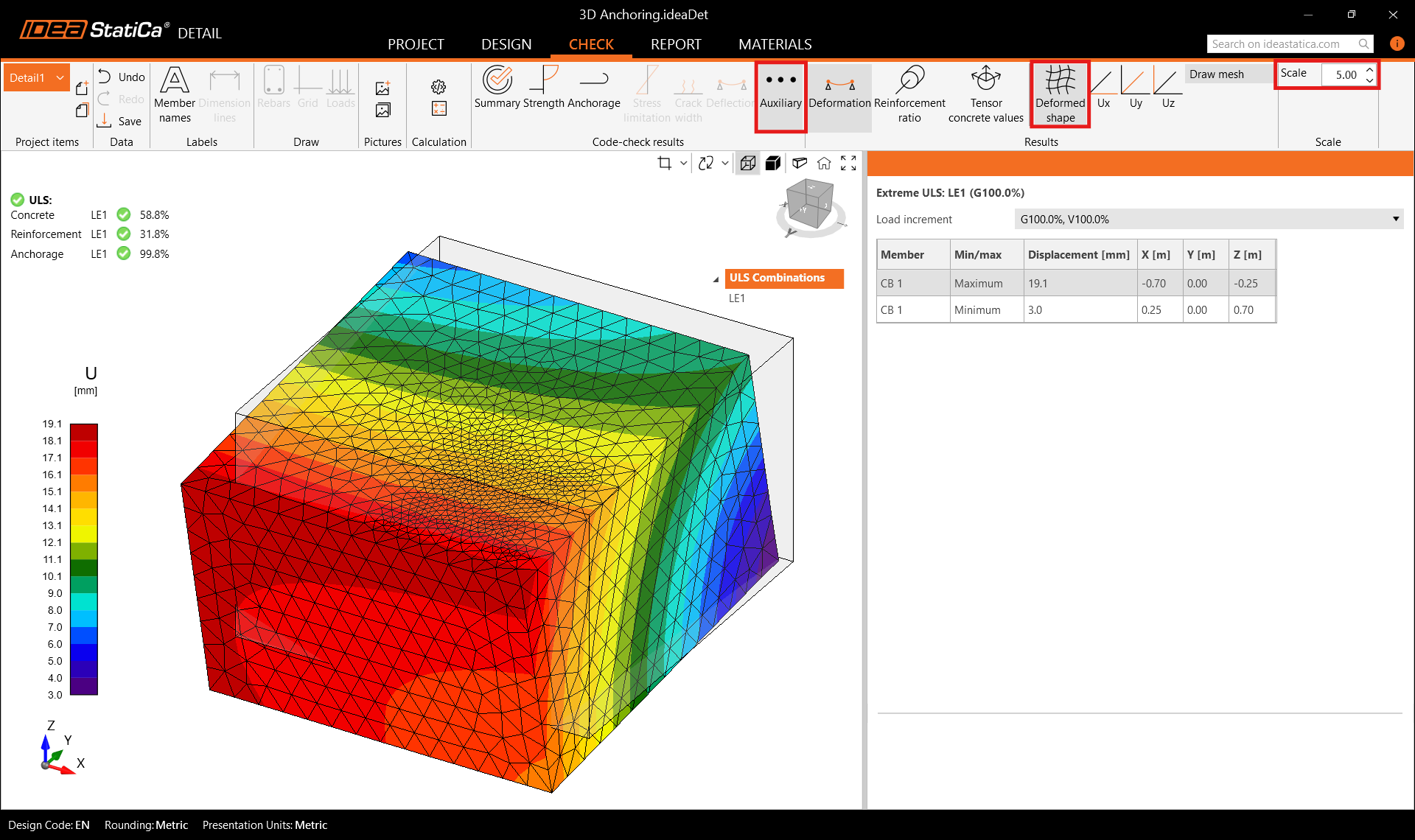The width and height of the screenshot is (1415, 840).
Task: Show Uz displacement component
Action: click(x=1168, y=88)
